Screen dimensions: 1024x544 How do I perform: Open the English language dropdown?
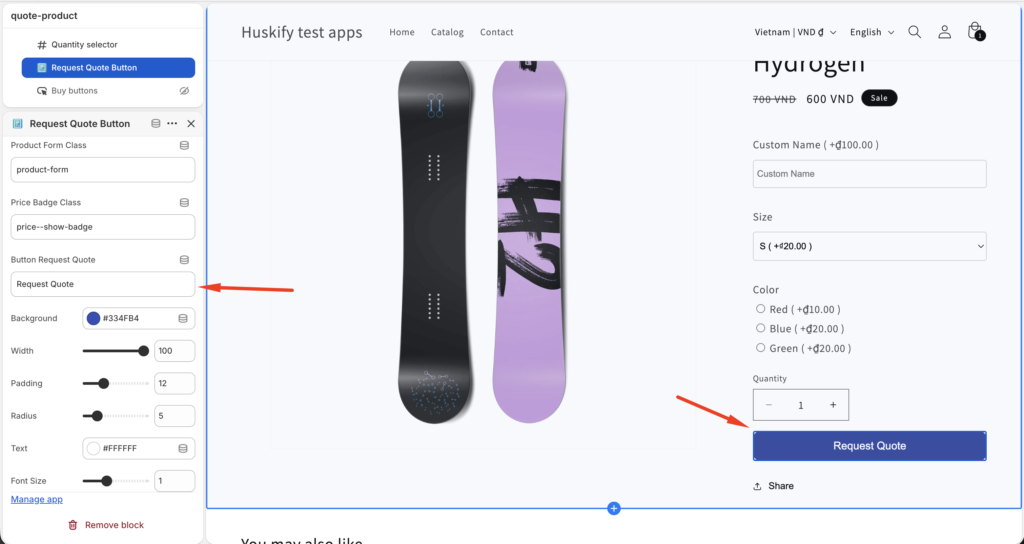(x=872, y=32)
